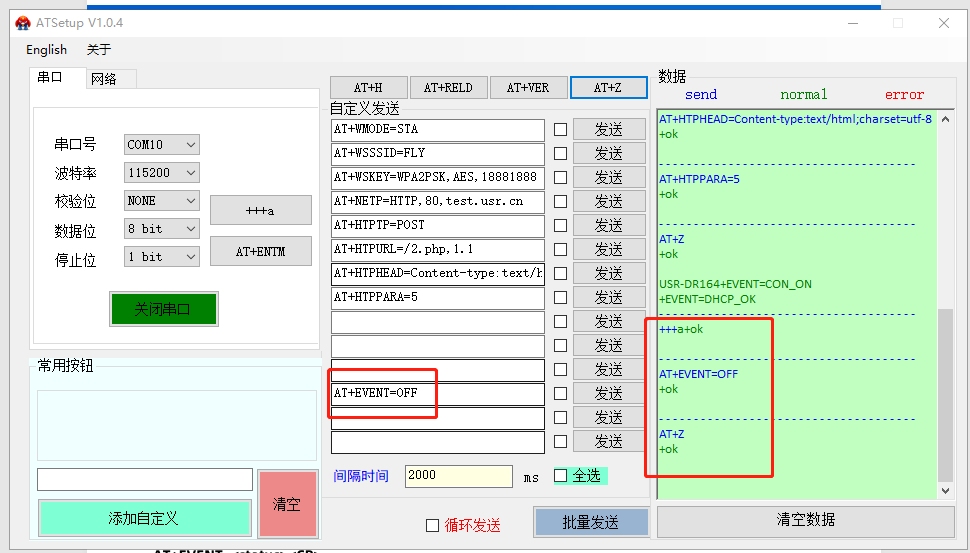Click the 批量发送 batch send button
The height and width of the screenshot is (553, 970).
(590, 522)
